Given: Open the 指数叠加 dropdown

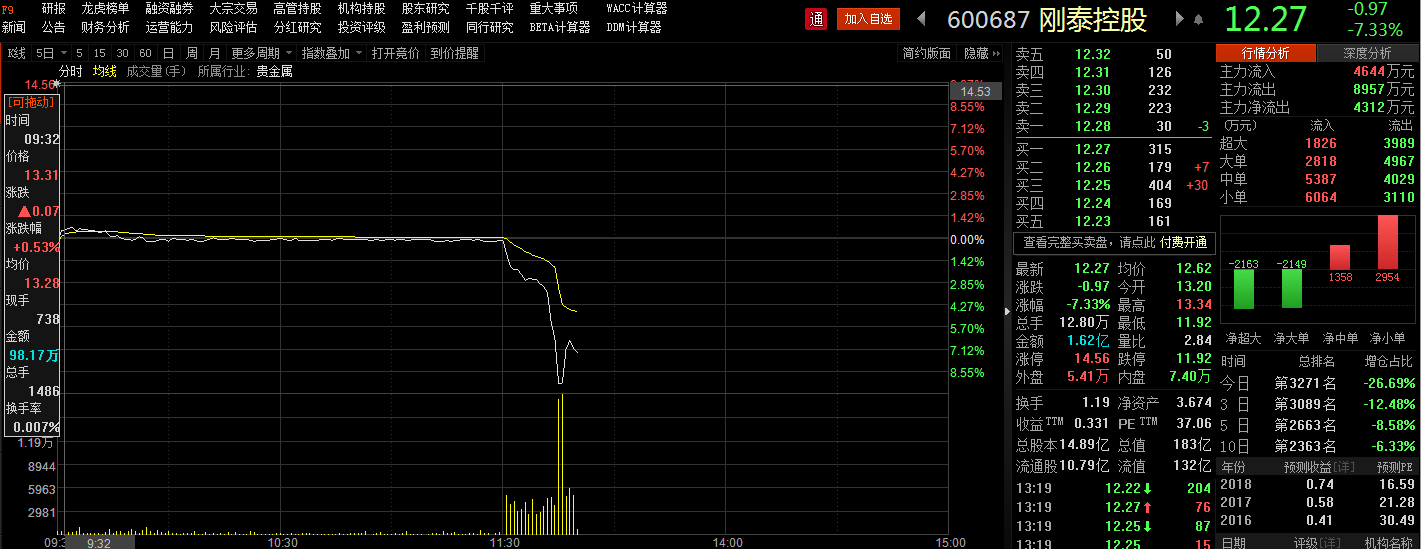Looking at the screenshot, I should click(331, 53).
